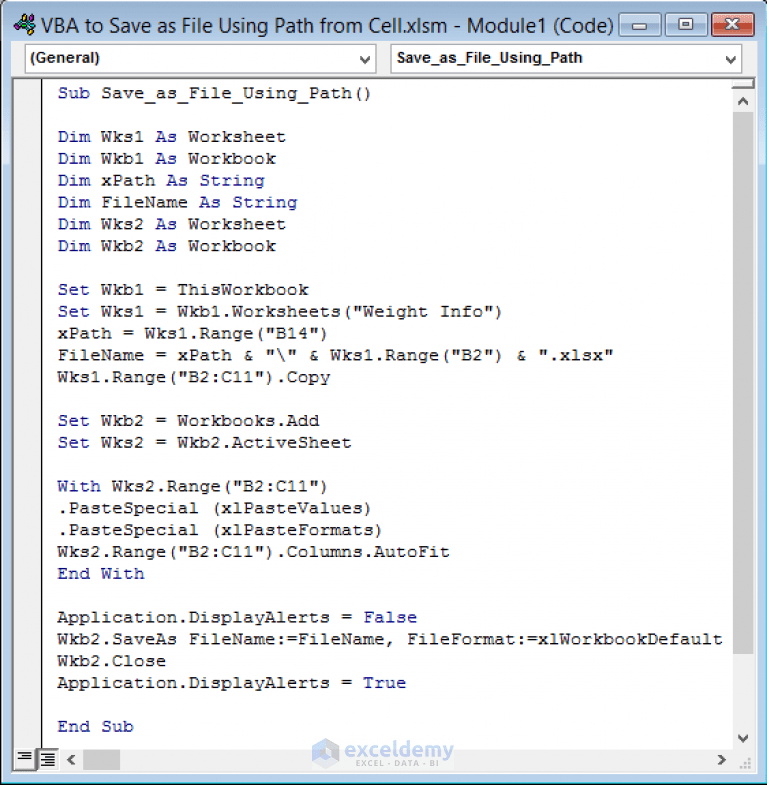This screenshot has width=767, height=785.
Task: Click line 'Dim Wkb1 As Workbook'
Action: (166, 159)
